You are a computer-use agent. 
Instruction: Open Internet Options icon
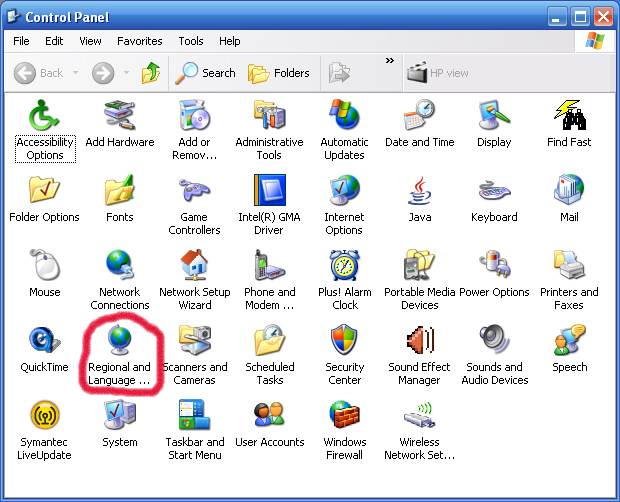pos(344,190)
